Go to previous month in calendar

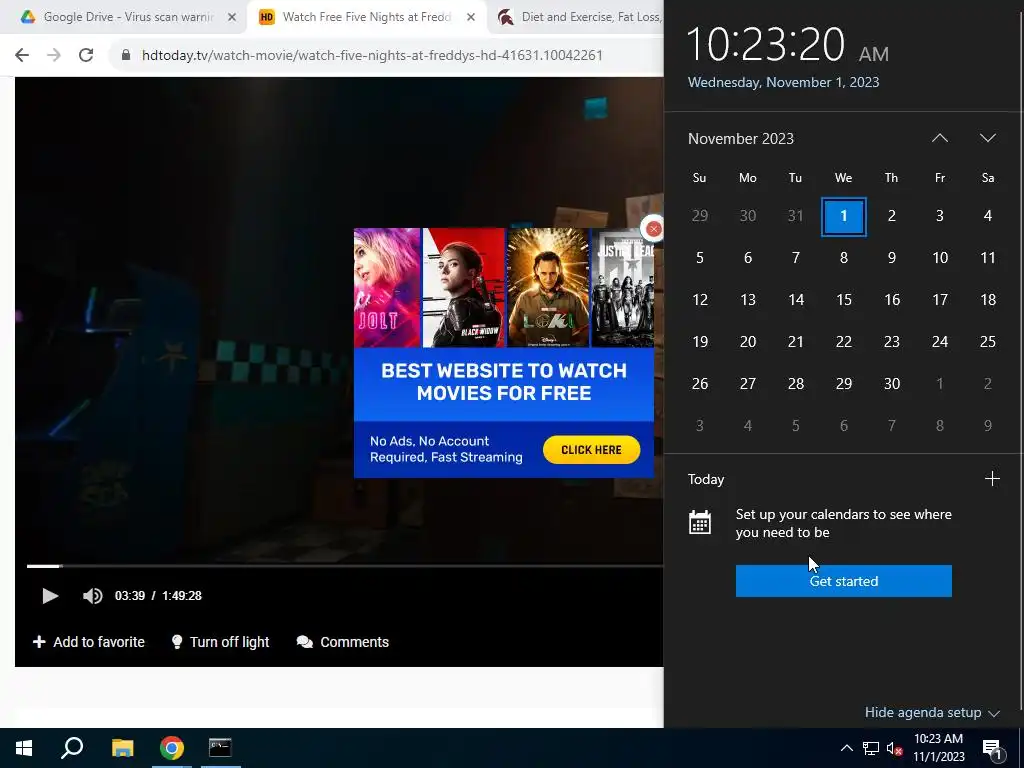[x=940, y=138]
